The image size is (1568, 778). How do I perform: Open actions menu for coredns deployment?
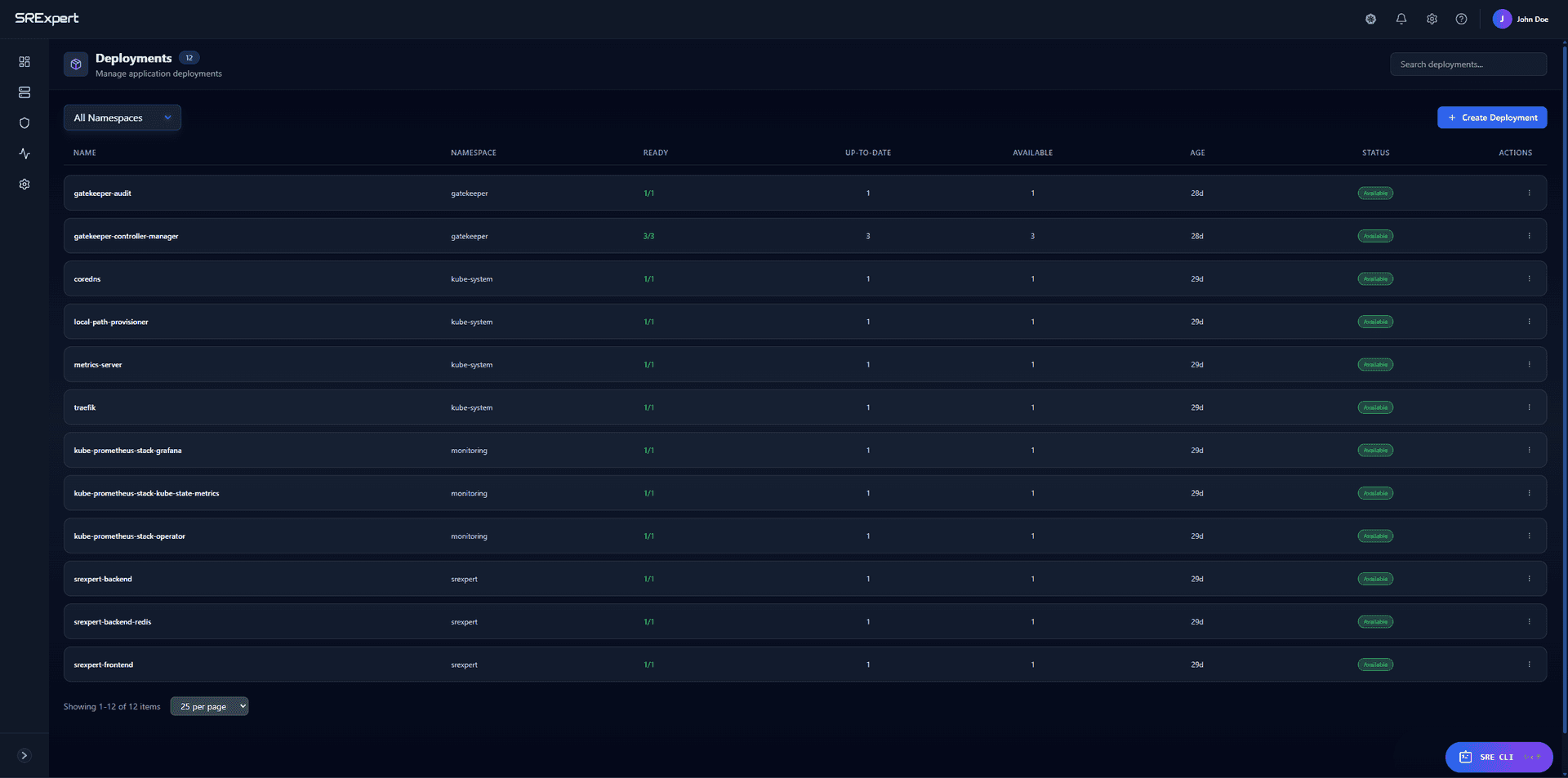tap(1529, 278)
